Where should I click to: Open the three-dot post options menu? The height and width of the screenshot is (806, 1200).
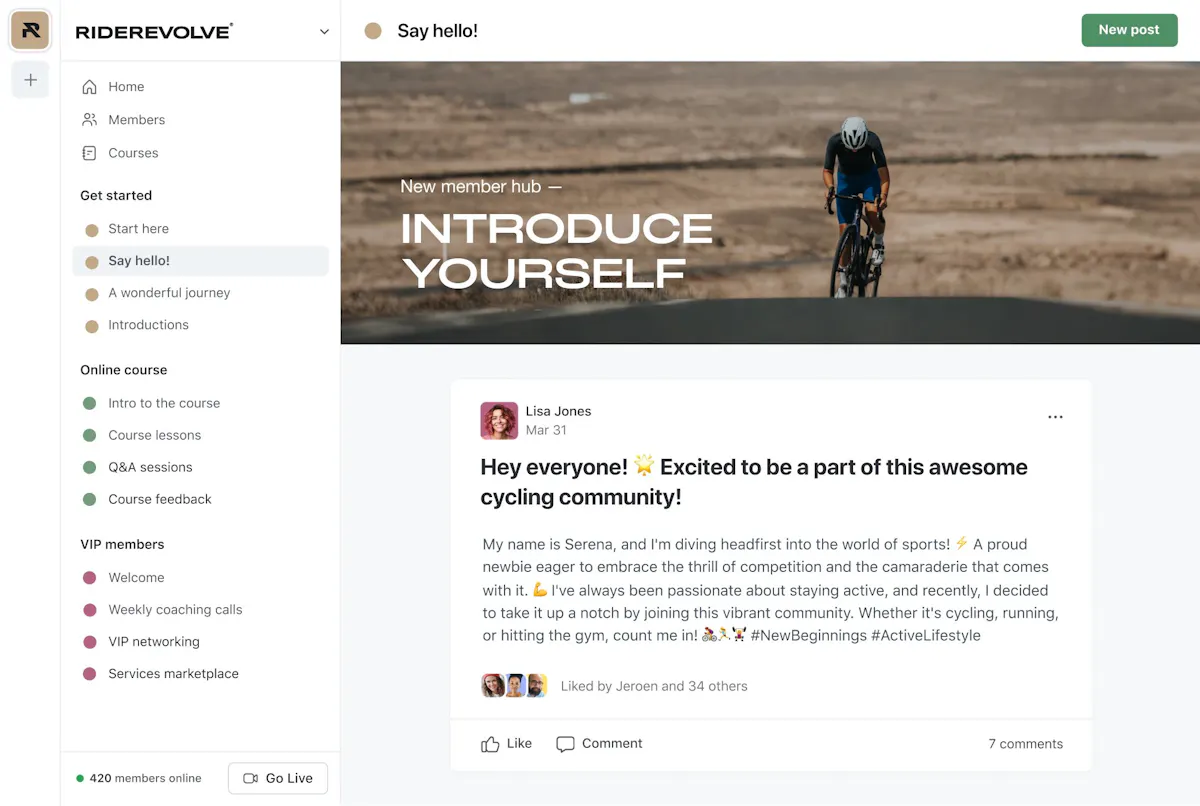(x=1055, y=417)
